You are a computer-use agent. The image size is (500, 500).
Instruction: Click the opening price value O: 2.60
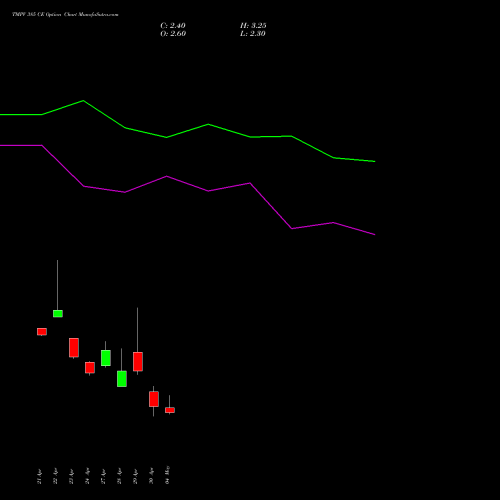173,34
